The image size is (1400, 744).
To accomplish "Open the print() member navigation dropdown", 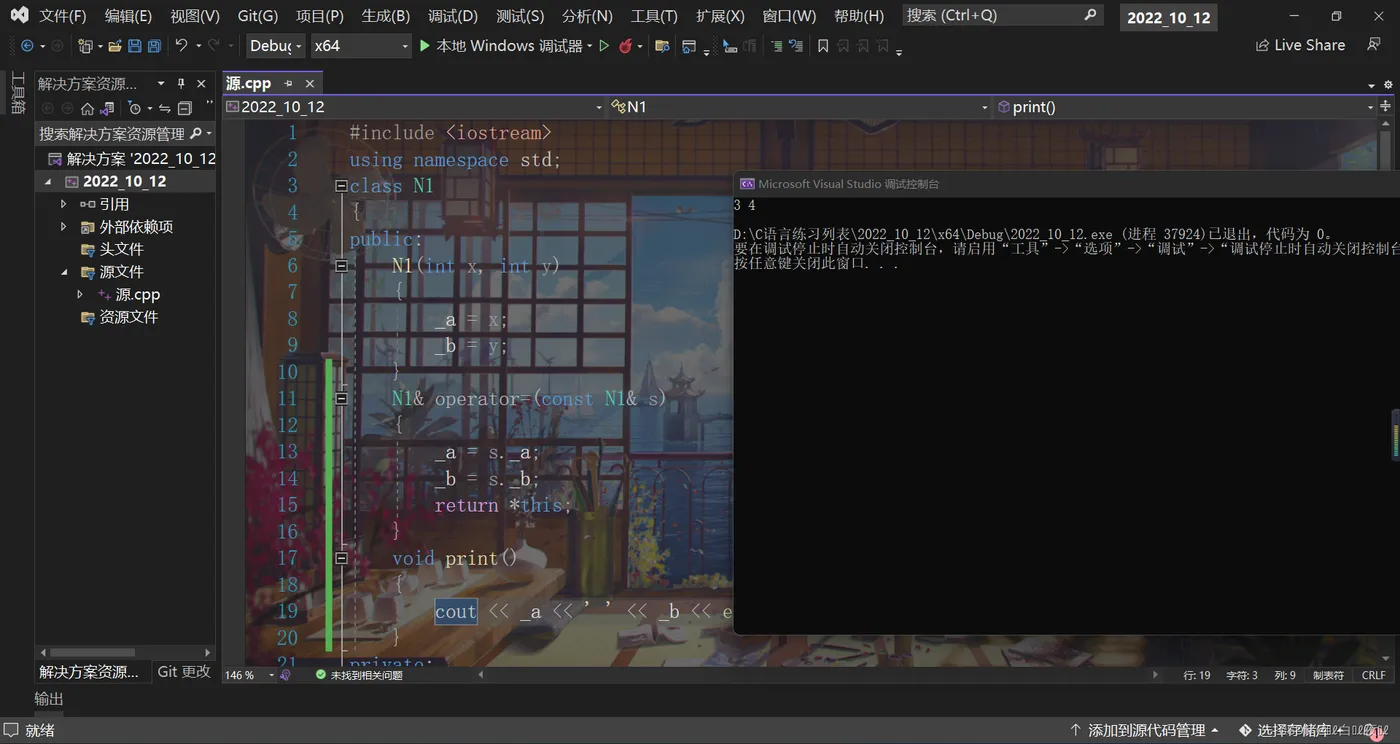I will 1186,107.
